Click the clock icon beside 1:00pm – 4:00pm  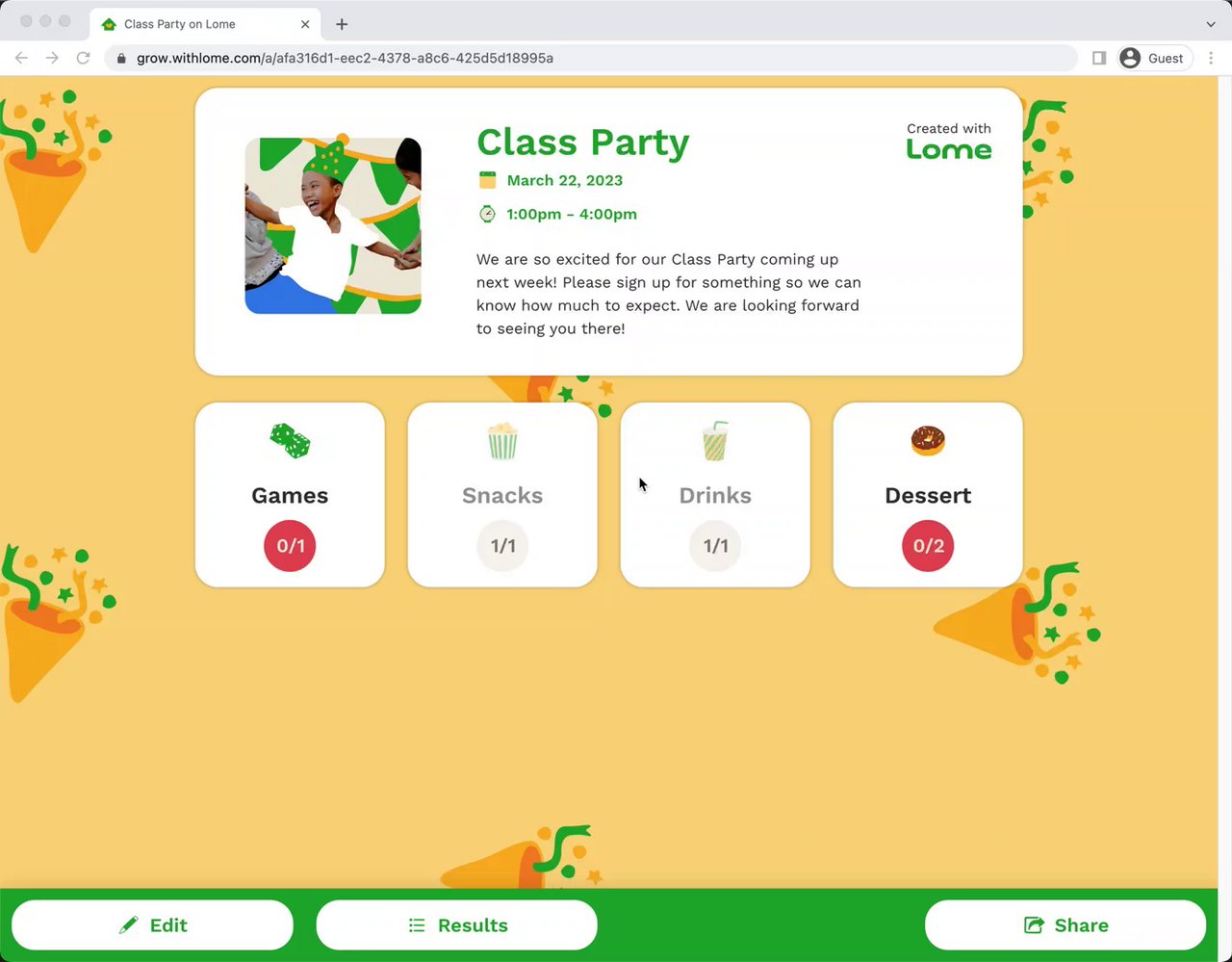click(488, 214)
